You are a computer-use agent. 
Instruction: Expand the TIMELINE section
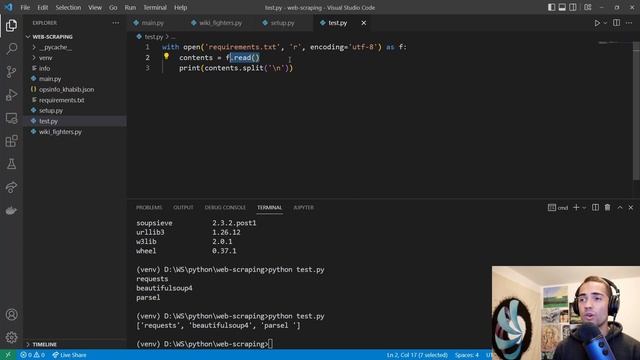(x=44, y=344)
